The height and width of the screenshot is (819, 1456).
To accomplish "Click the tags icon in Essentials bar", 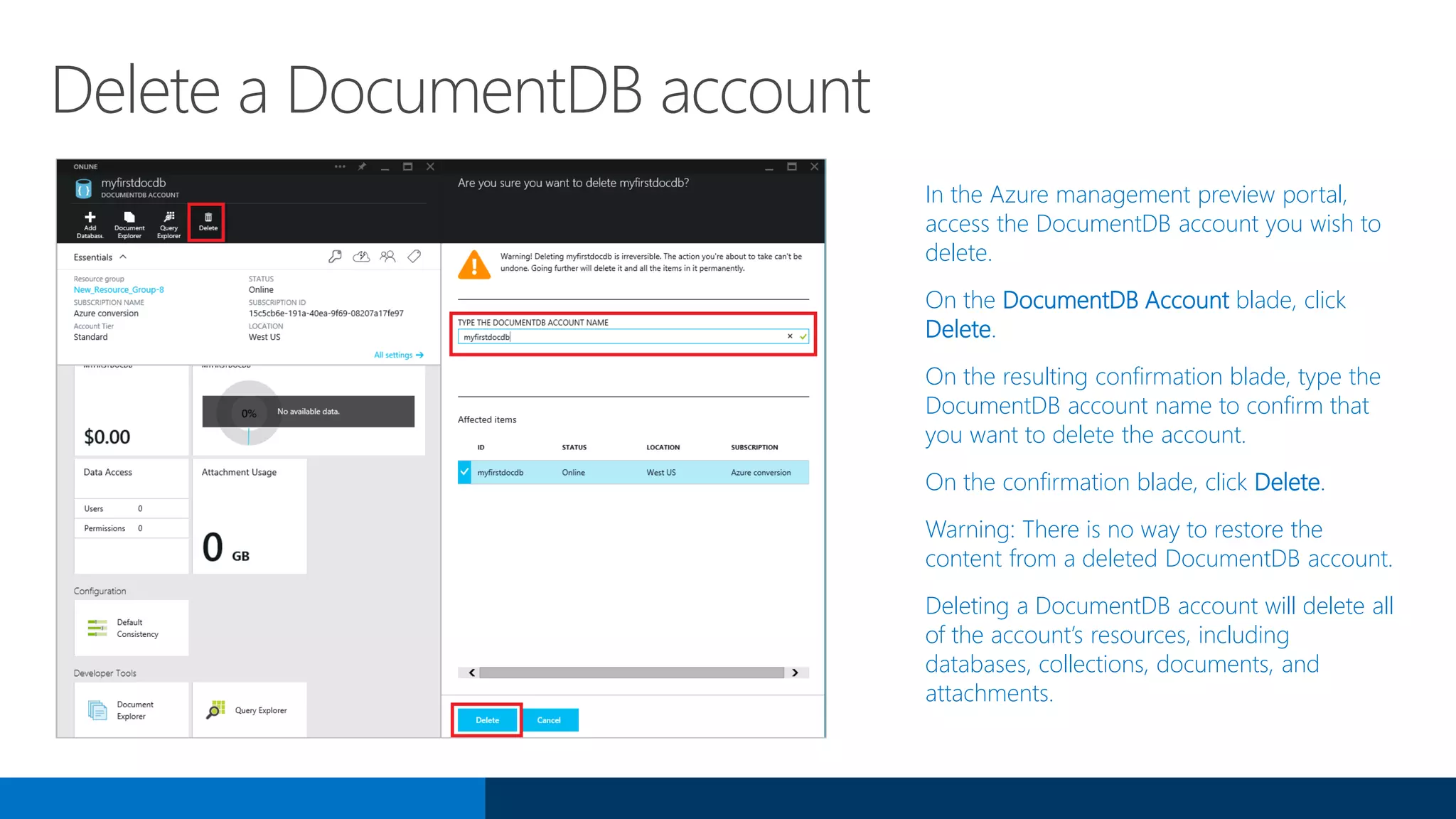I will 414,257.
